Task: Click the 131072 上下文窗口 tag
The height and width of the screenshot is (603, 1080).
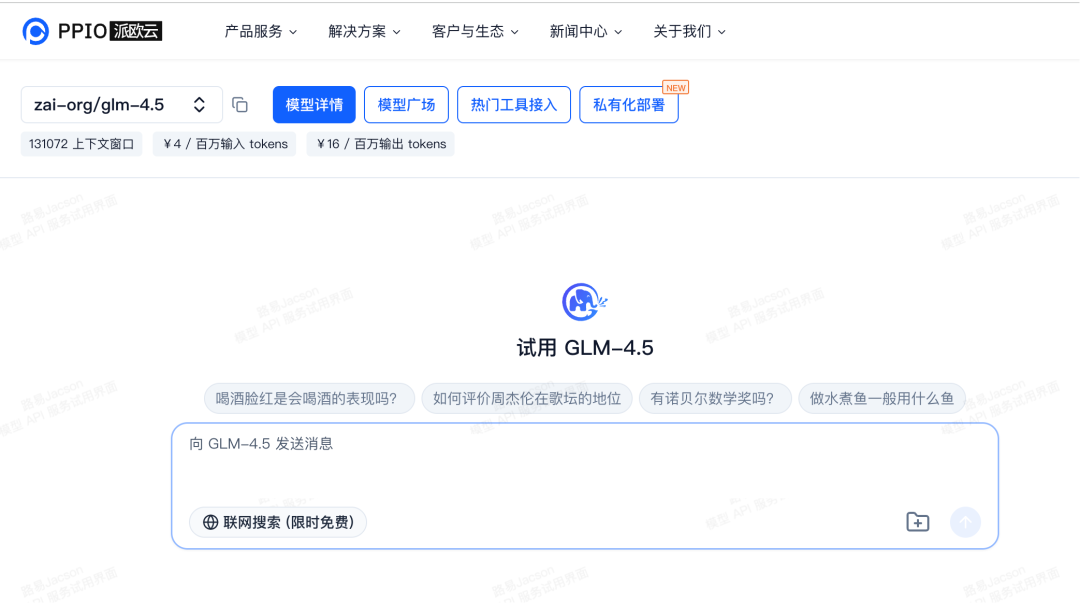Action: [81, 143]
